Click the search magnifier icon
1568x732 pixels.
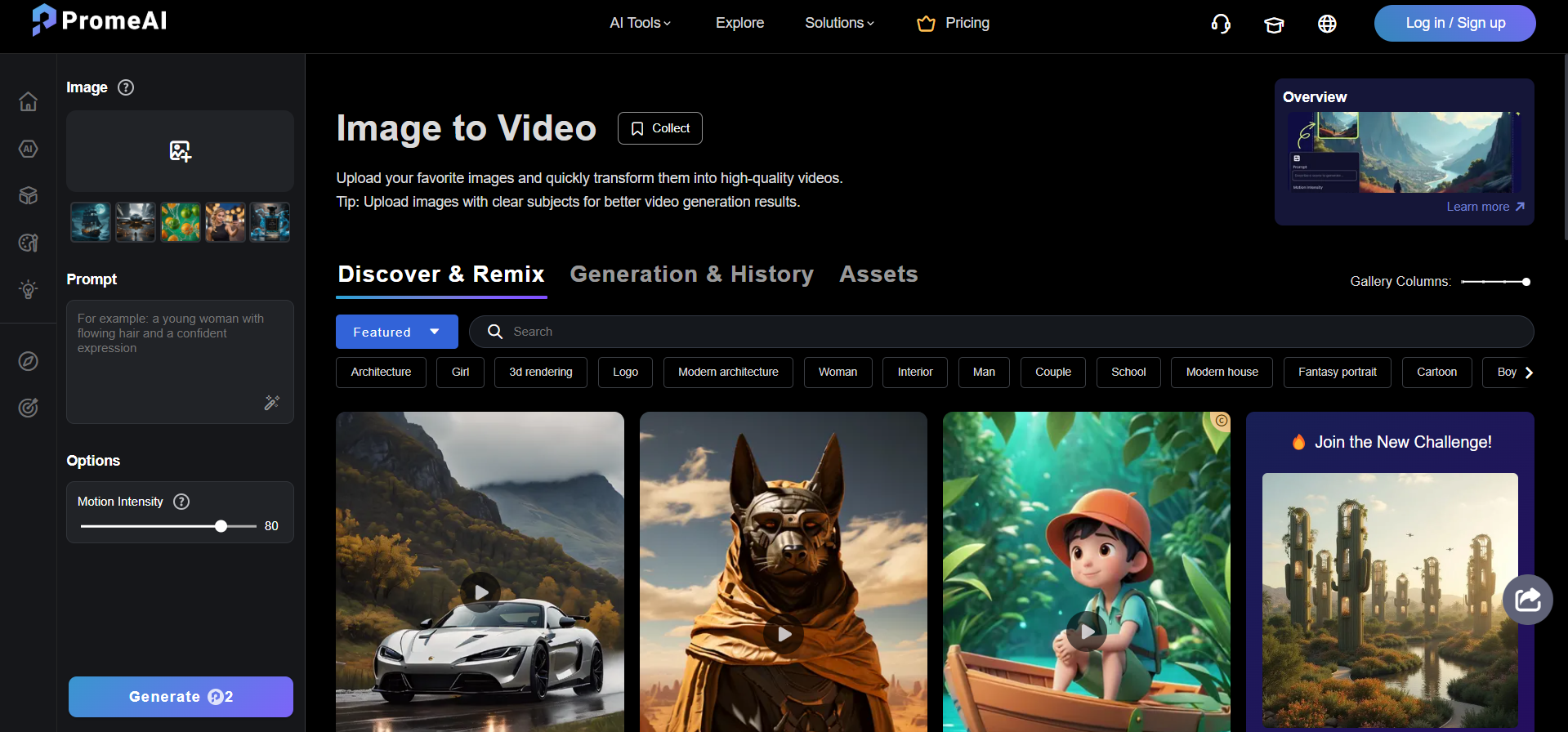click(x=494, y=332)
